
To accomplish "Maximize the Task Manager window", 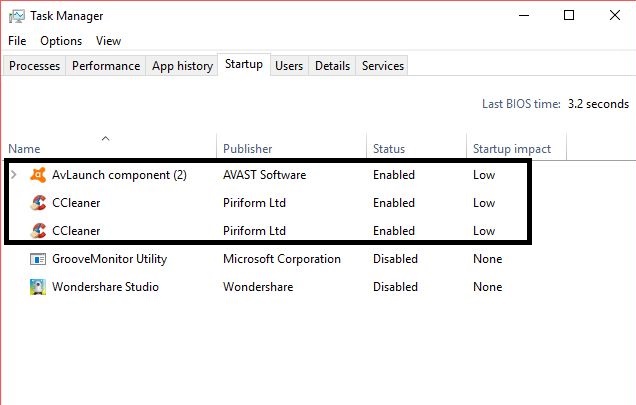I will tap(569, 15).
